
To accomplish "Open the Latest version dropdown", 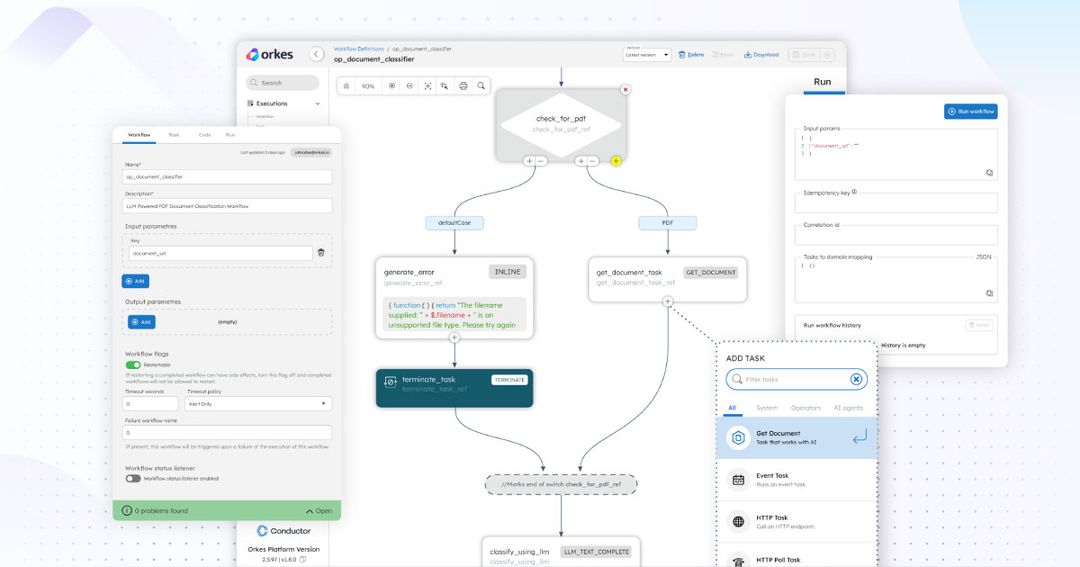I will 647,54.
